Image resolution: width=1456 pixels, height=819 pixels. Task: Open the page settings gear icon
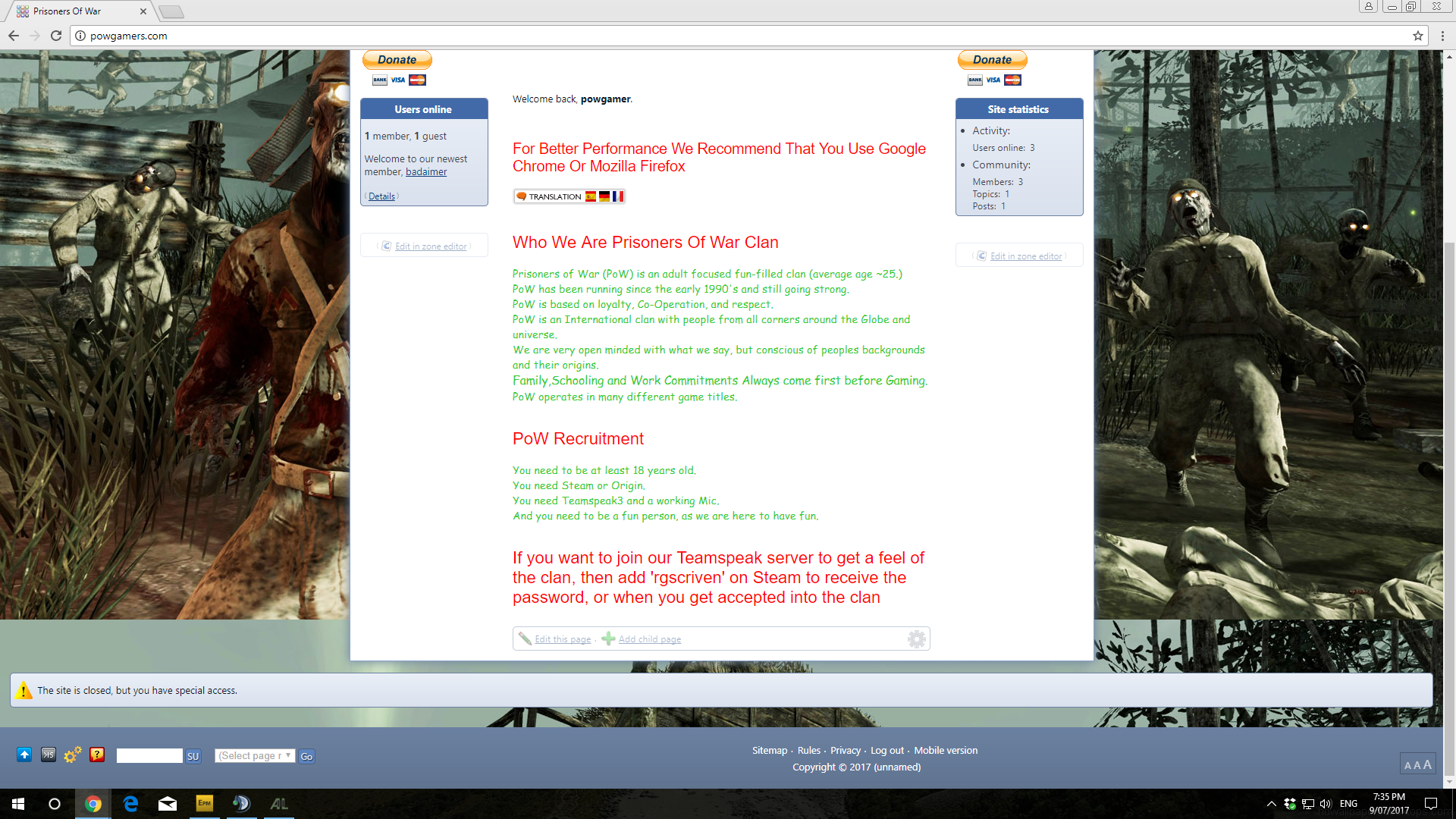click(916, 639)
